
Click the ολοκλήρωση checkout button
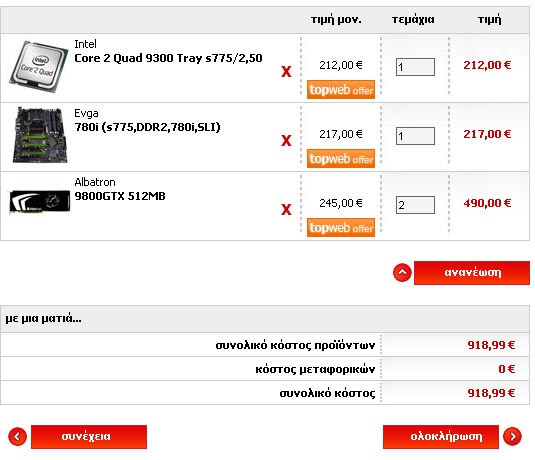click(441, 437)
